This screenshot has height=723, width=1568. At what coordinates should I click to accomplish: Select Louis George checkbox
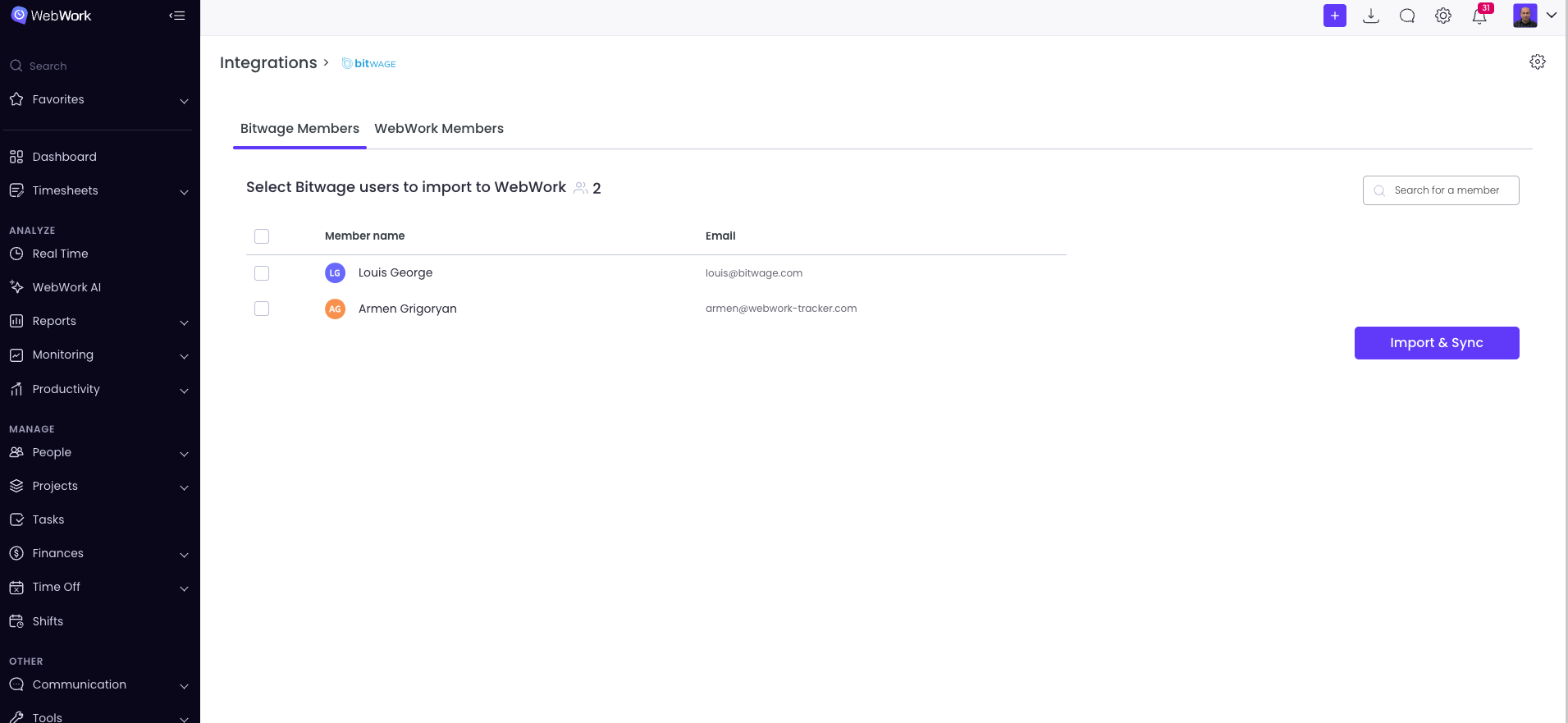(262, 273)
